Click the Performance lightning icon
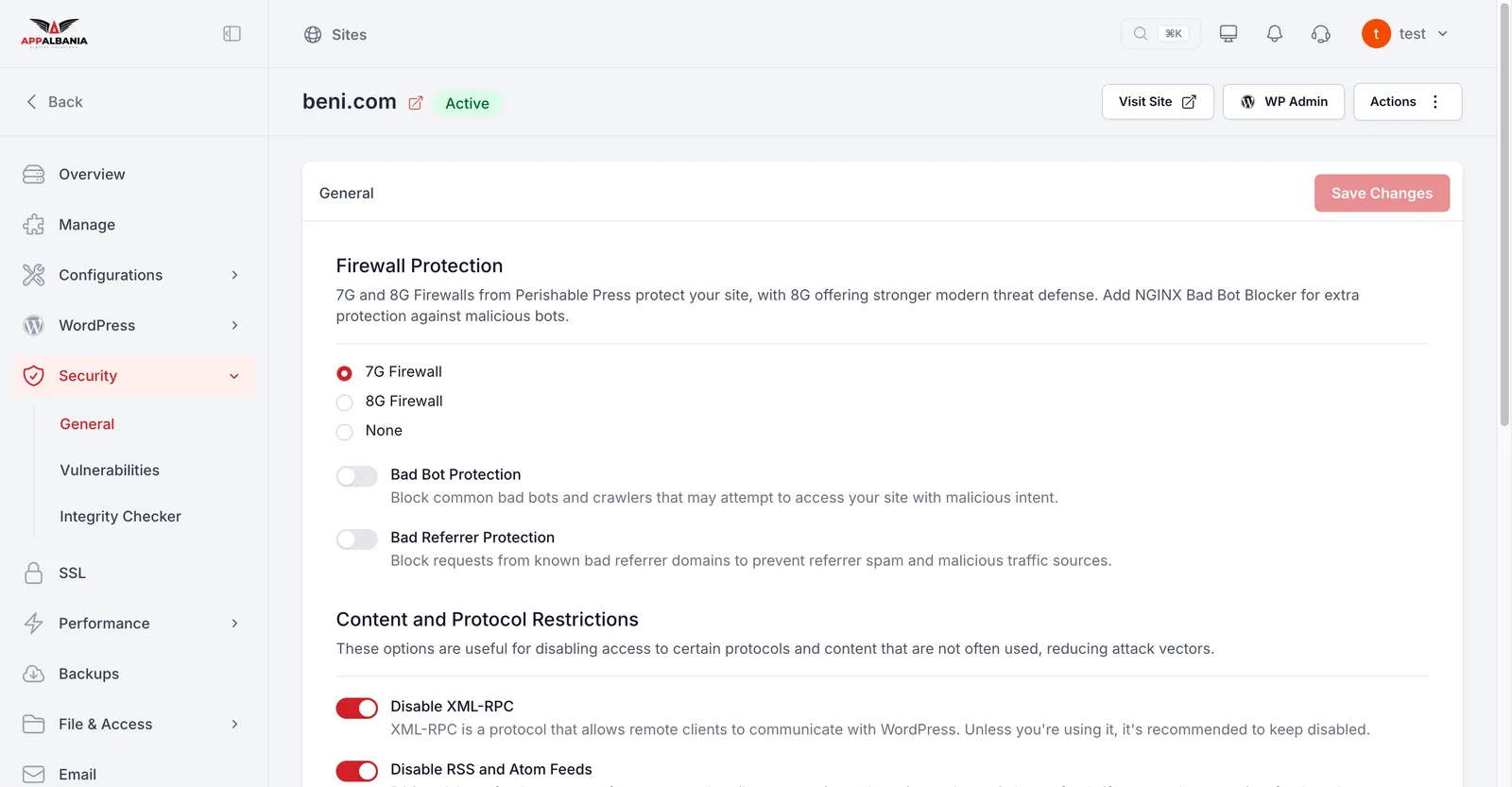The height and width of the screenshot is (787, 1512). (34, 624)
